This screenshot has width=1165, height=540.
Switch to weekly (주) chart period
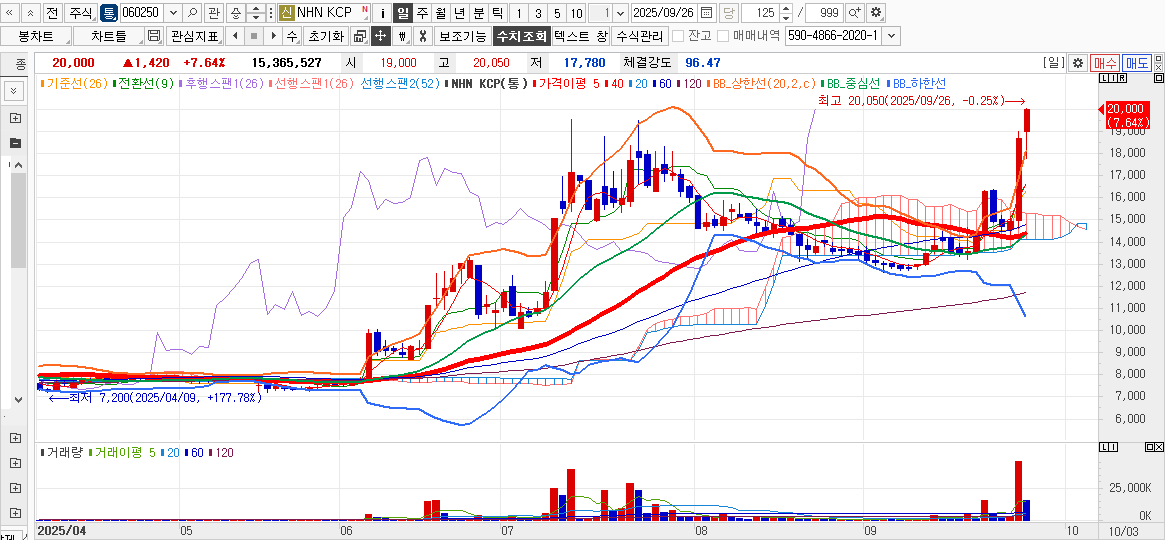click(x=422, y=13)
